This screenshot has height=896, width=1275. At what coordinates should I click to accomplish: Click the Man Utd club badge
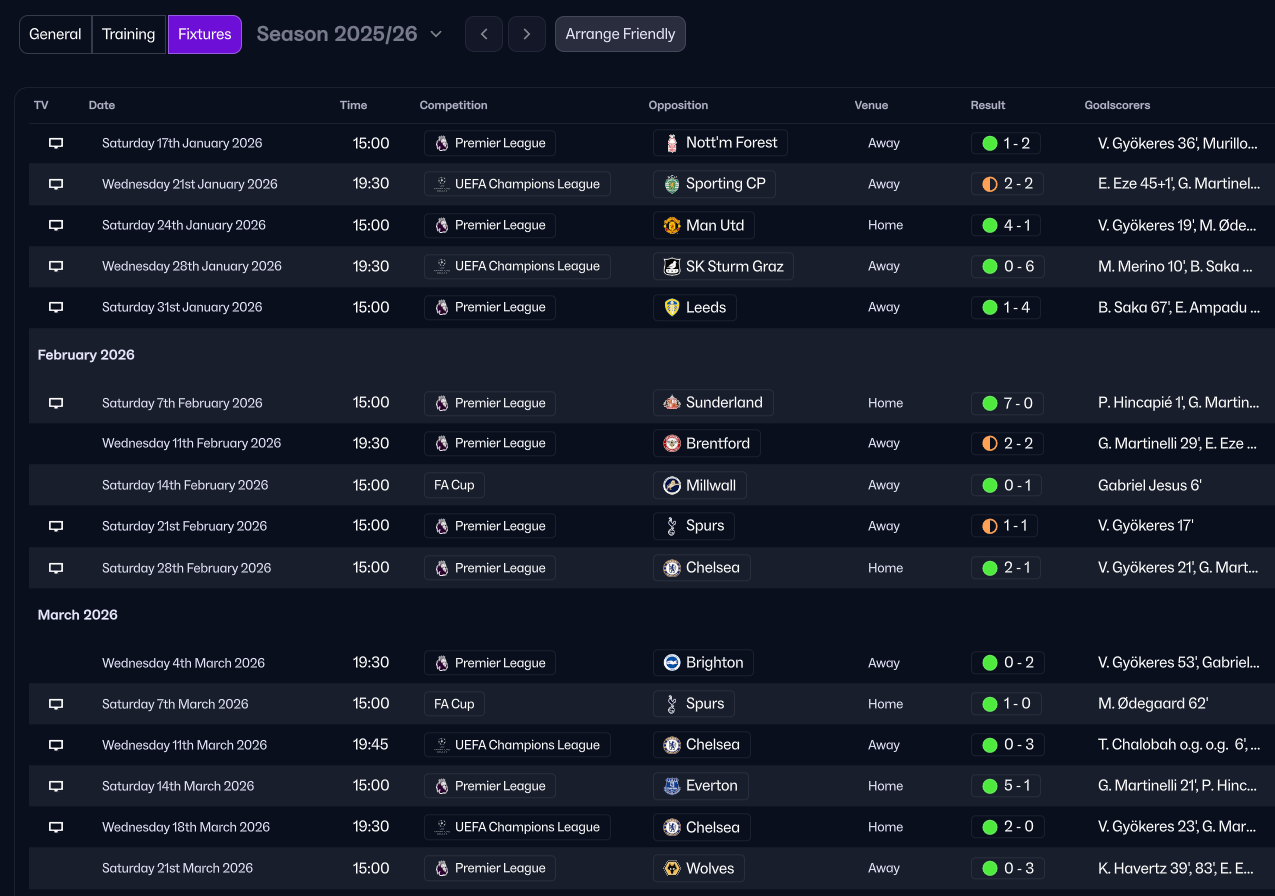[x=672, y=226]
